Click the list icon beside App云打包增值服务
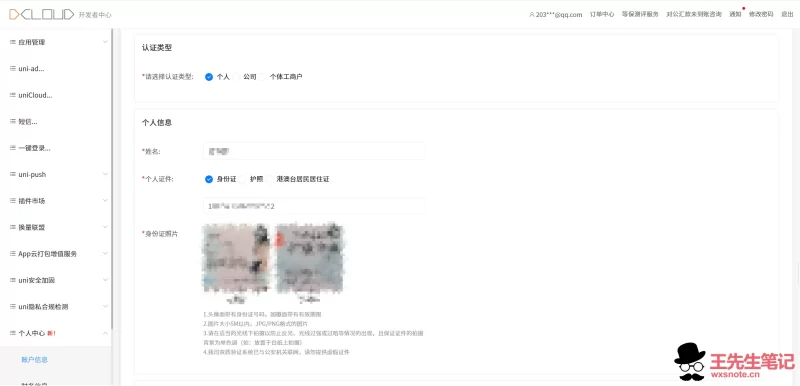 pyautogui.click(x=13, y=253)
